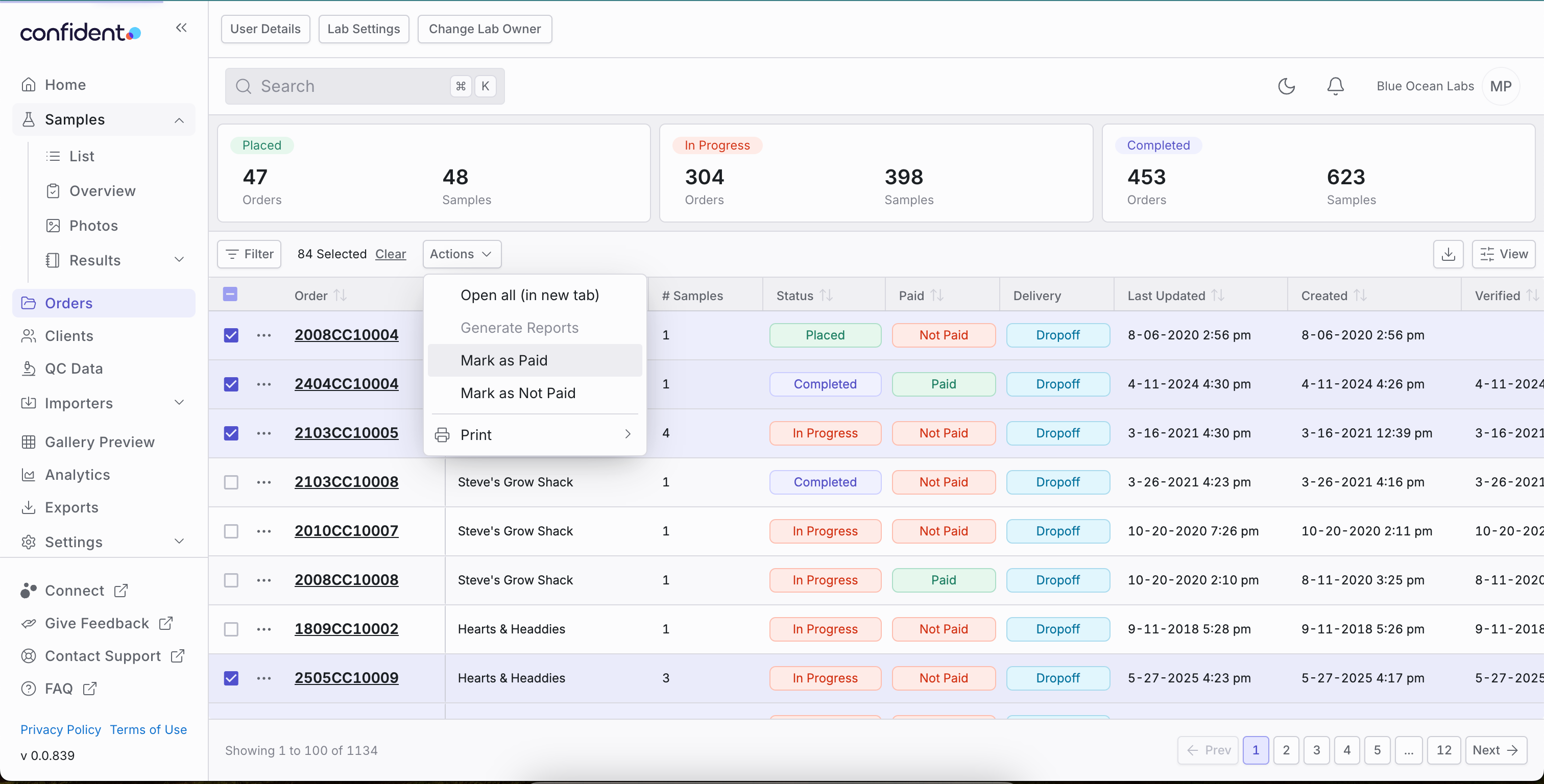The height and width of the screenshot is (784, 1544).
Task: Sort by Order column arrows
Action: [x=341, y=296]
